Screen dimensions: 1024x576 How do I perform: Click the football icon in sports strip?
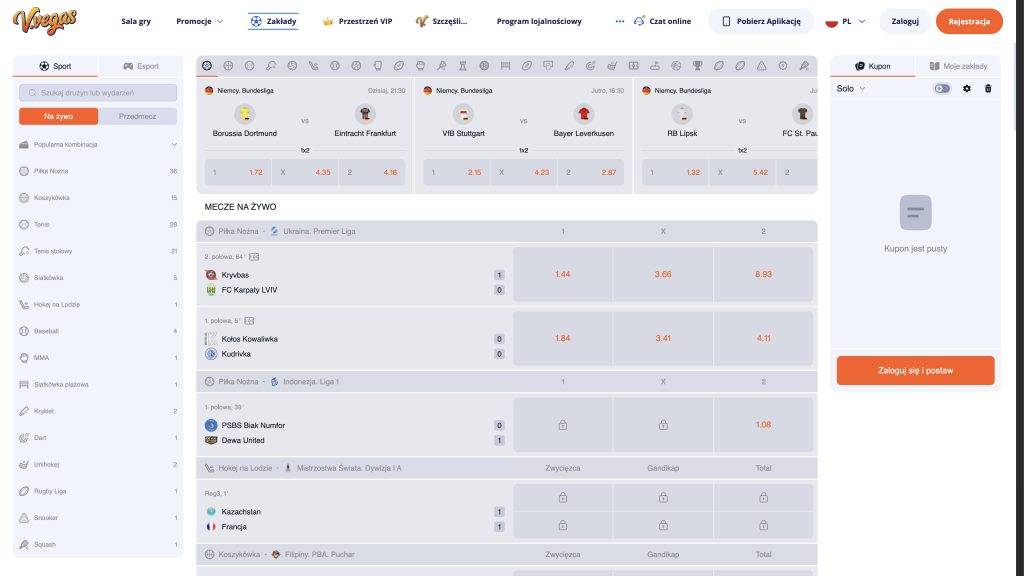point(207,66)
